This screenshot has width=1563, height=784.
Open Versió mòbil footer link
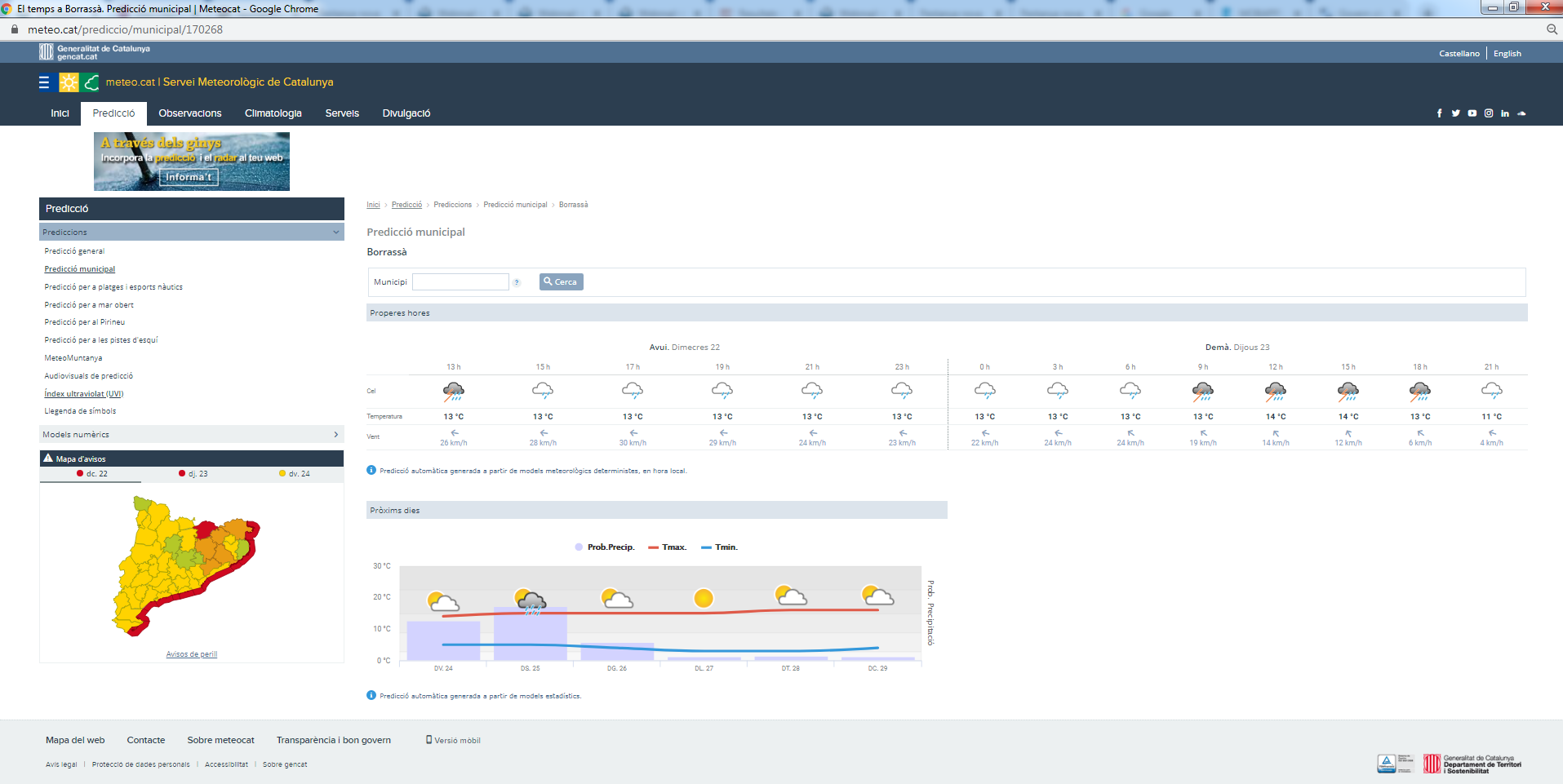tap(453, 741)
